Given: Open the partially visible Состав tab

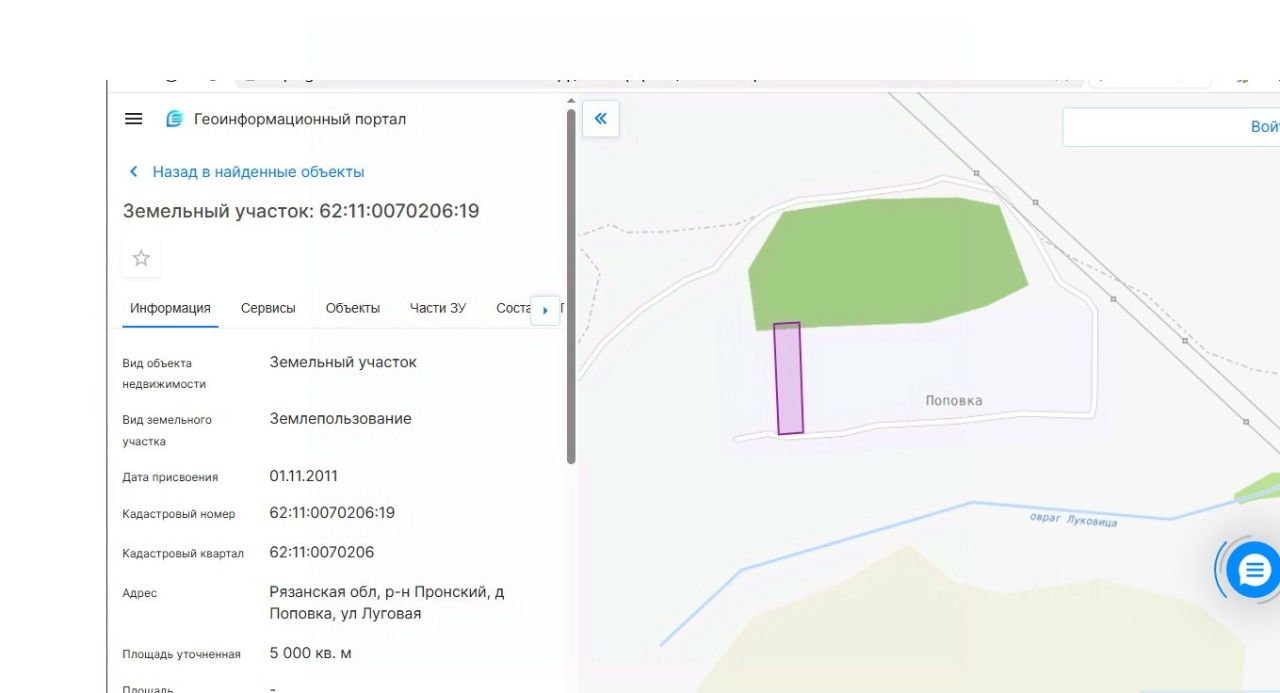Looking at the screenshot, I should pos(513,308).
